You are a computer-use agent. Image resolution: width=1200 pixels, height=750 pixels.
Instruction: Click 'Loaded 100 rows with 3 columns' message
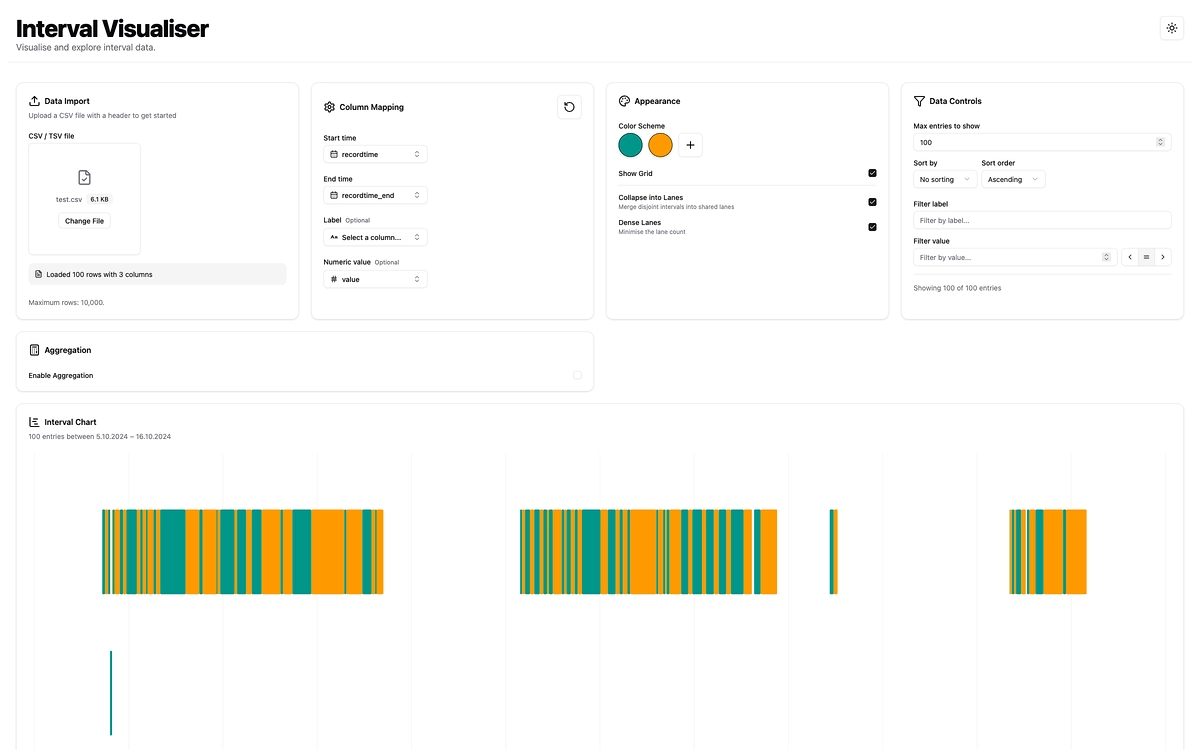100,274
